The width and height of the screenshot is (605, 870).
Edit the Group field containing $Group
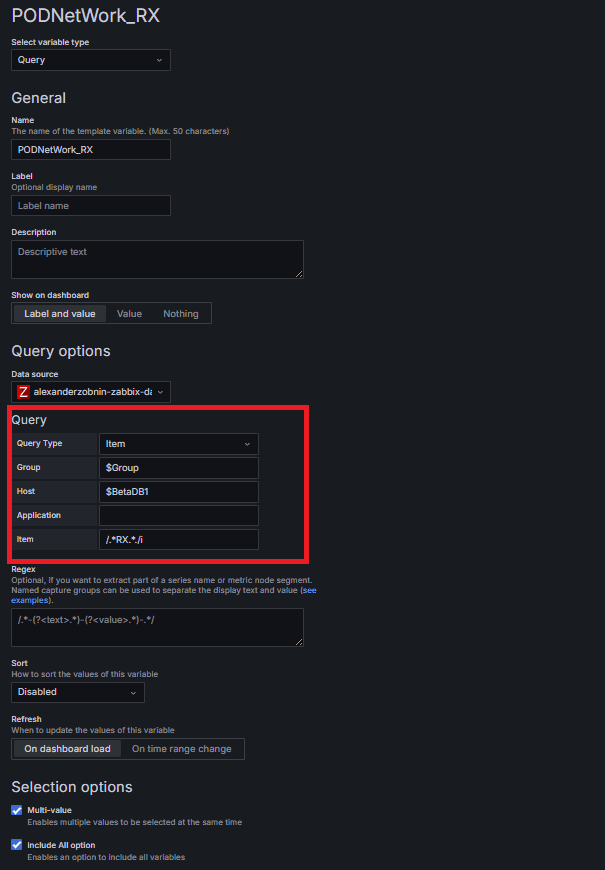[178, 468]
